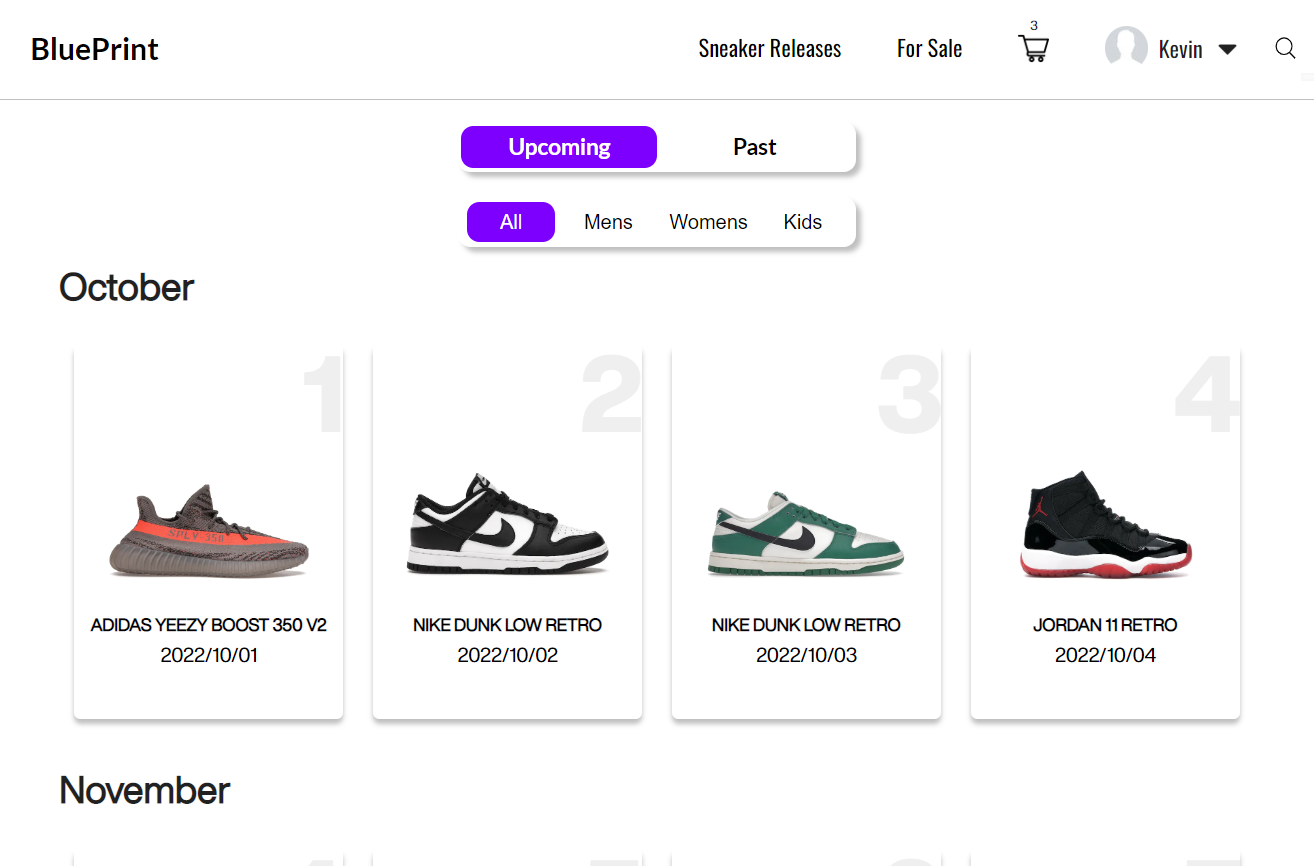Click the Jordan 11 Retro shoe image
This screenshot has height=866, width=1314.
tap(1105, 526)
